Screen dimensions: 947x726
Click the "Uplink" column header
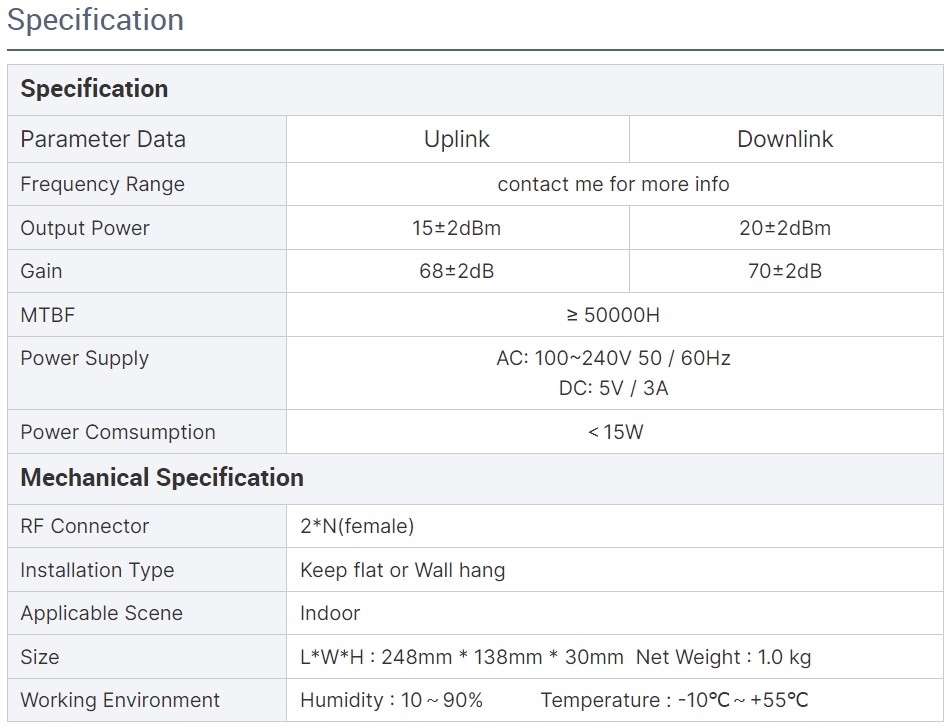[457, 139]
